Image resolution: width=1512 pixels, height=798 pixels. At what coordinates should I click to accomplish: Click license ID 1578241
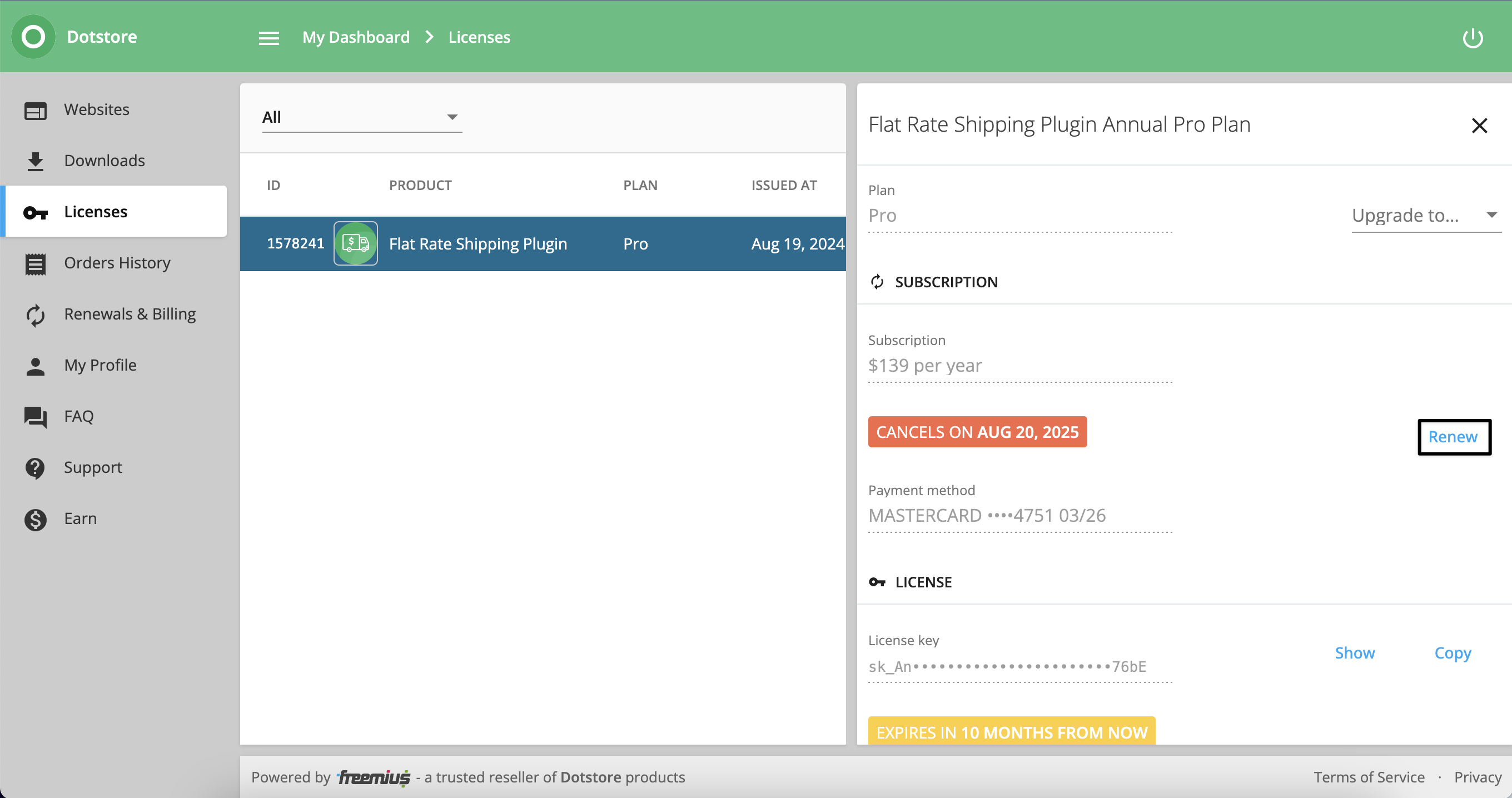tap(295, 243)
